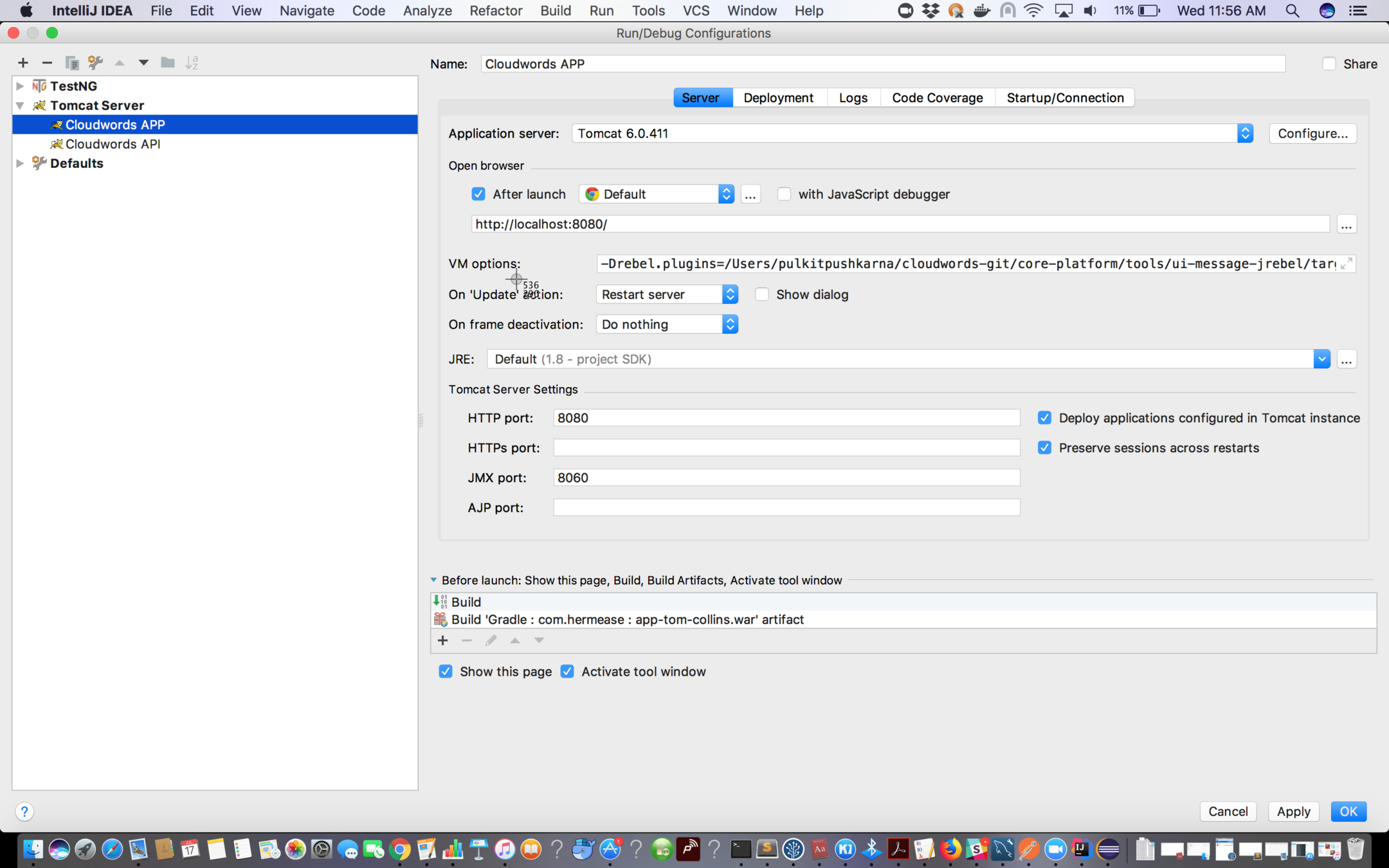This screenshot has width=1389, height=868.
Task: Click AJP port input field
Action: tap(786, 507)
